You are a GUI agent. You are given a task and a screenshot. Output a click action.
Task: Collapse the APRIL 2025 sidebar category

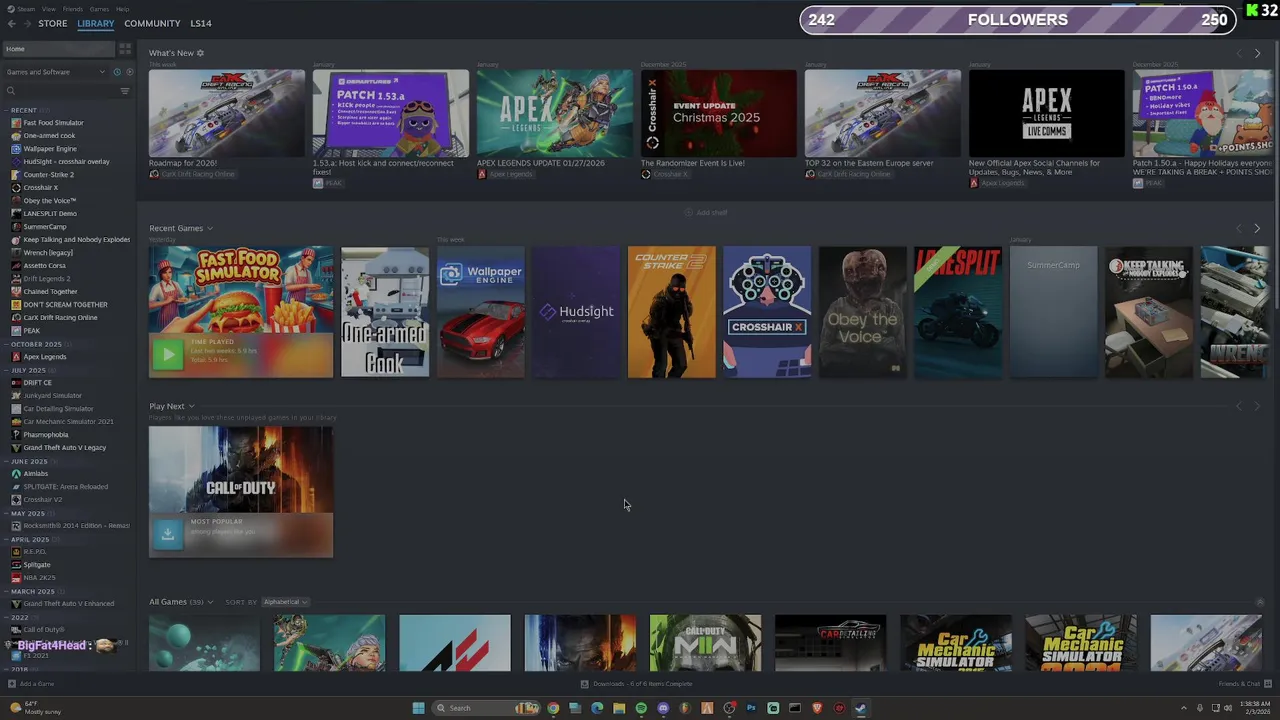pos(6,539)
